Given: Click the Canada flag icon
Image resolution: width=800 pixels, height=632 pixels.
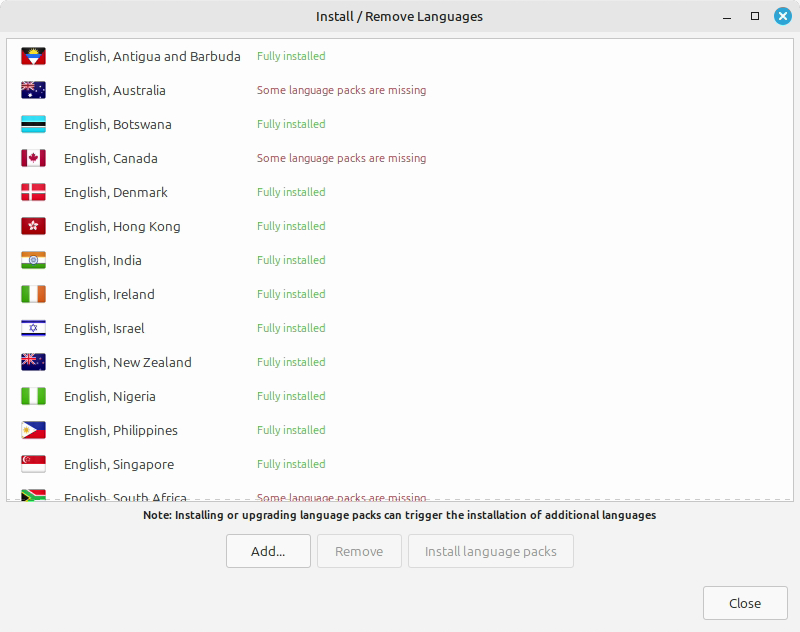Looking at the screenshot, I should [x=33, y=159].
